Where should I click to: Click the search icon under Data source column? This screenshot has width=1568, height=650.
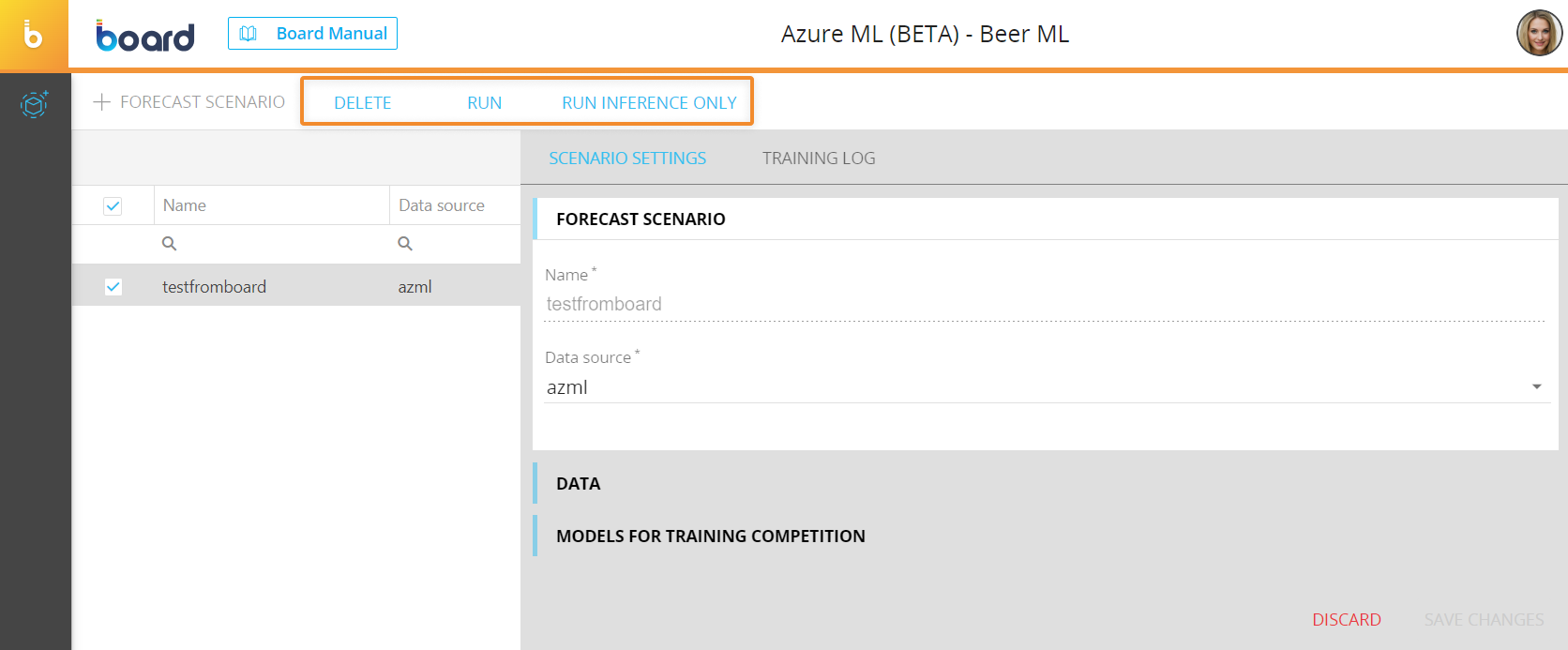[405, 244]
